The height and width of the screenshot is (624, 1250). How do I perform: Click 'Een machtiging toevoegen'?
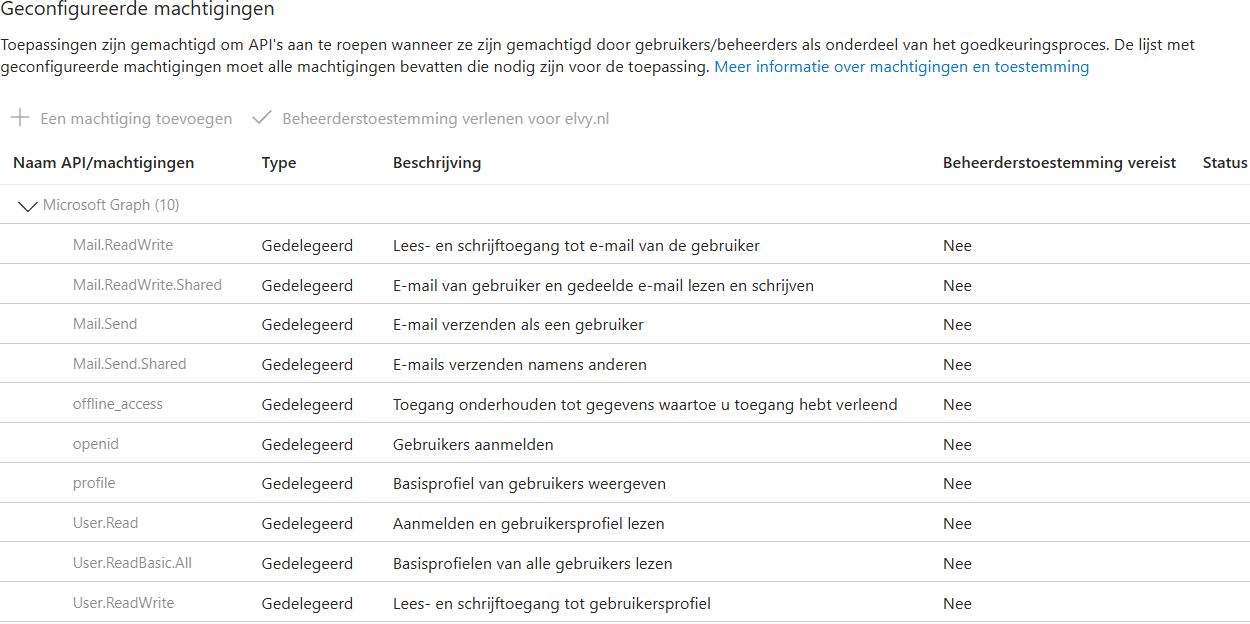[135, 118]
